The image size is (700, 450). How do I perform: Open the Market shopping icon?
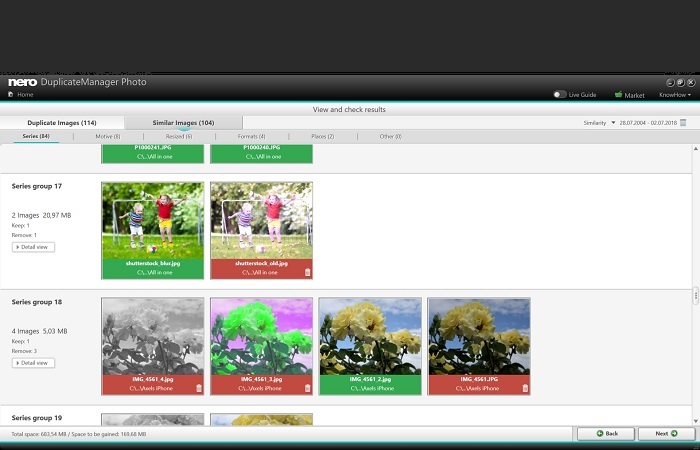[620, 95]
